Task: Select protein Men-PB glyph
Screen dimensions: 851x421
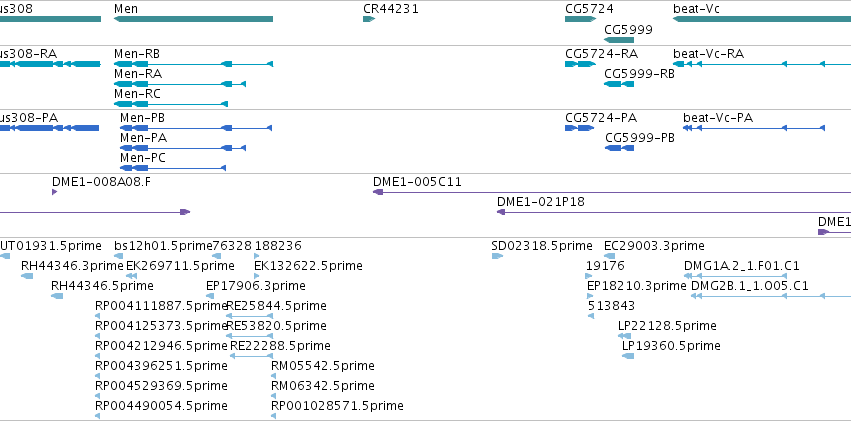Action: 196,128
